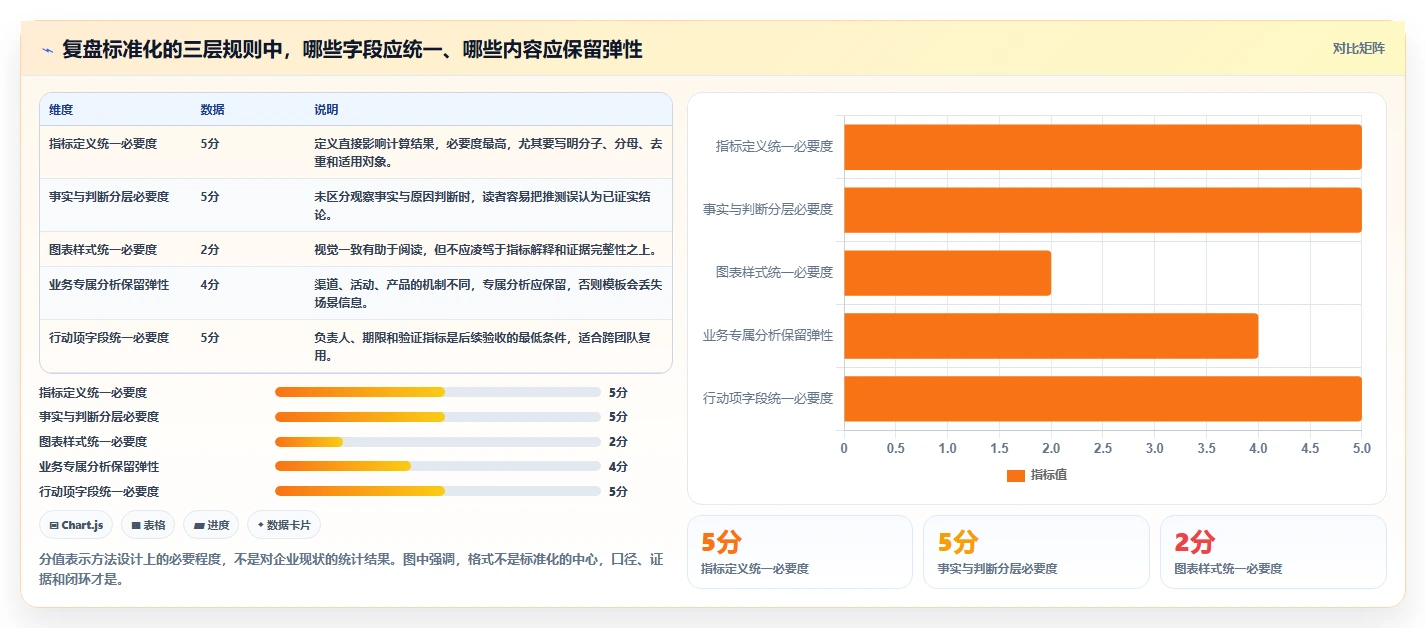Open the 事实与判断分层必要度 data card
1426x628 pixels.
tap(1036, 552)
